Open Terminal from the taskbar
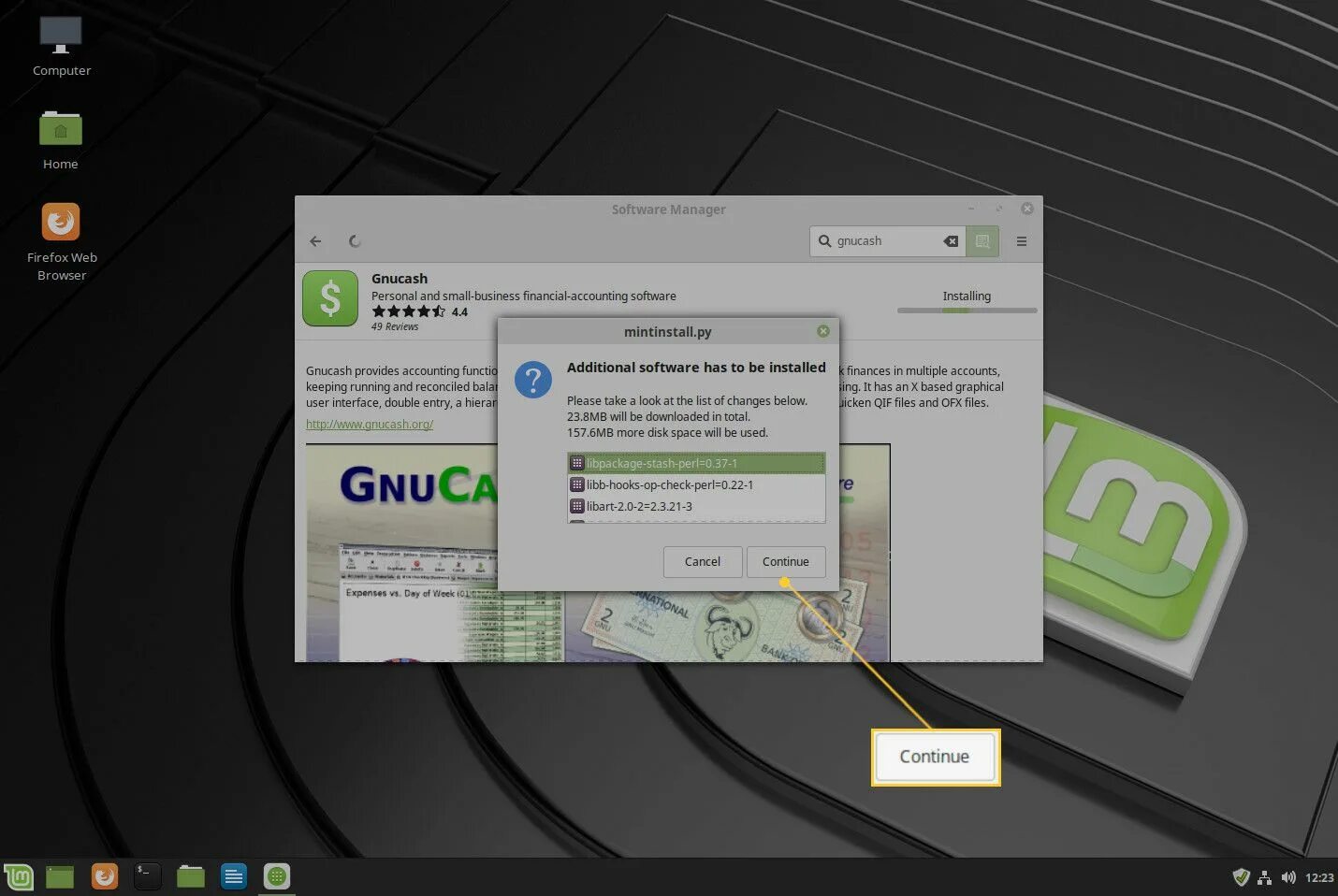This screenshot has width=1338, height=896. pos(148,876)
